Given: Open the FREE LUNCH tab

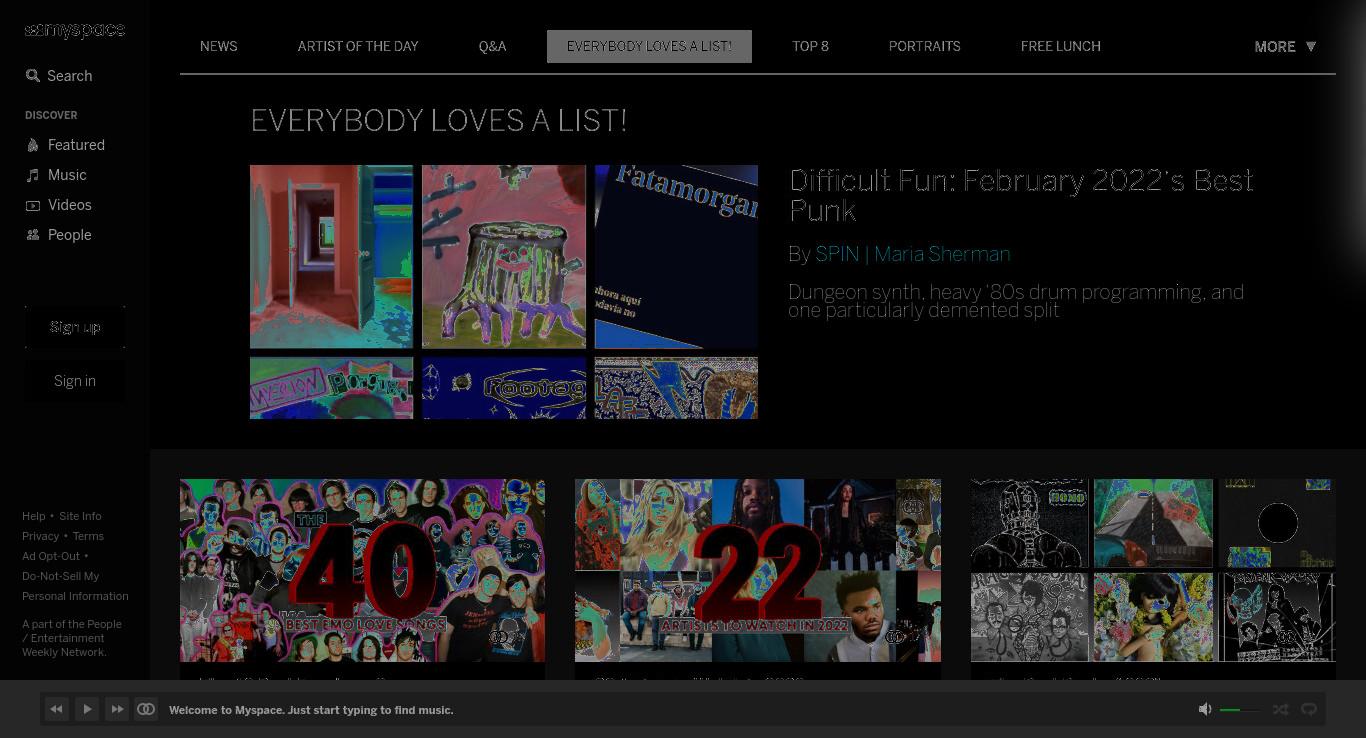Looking at the screenshot, I should coord(1060,46).
